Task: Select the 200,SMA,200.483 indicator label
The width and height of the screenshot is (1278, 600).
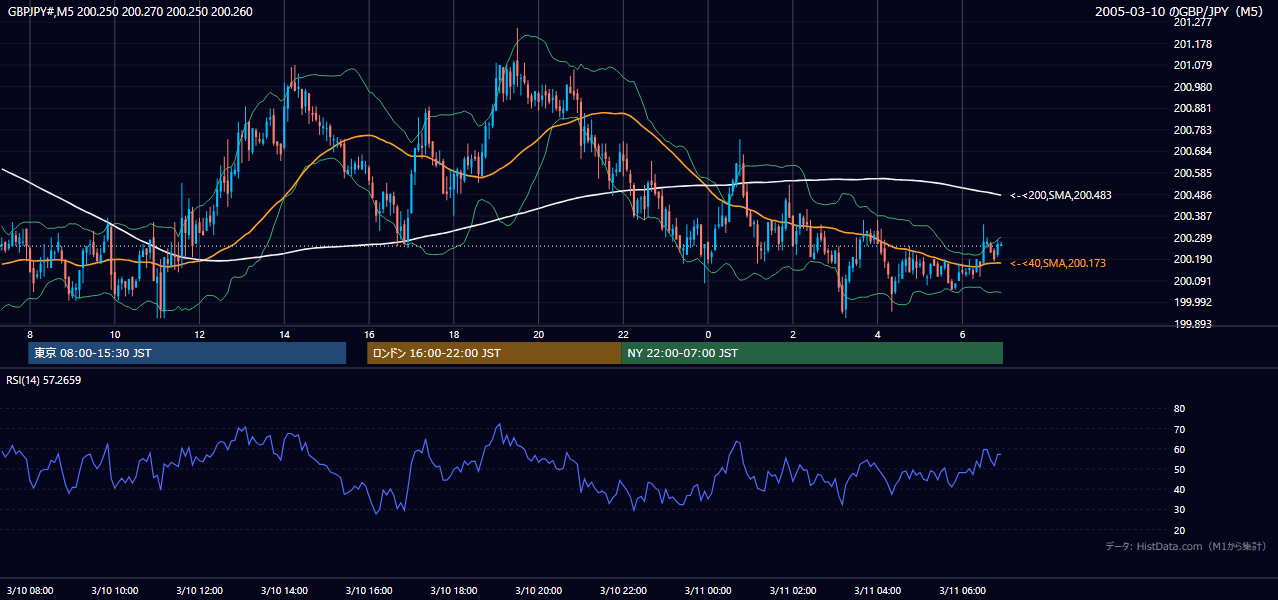Action: click(x=1060, y=195)
